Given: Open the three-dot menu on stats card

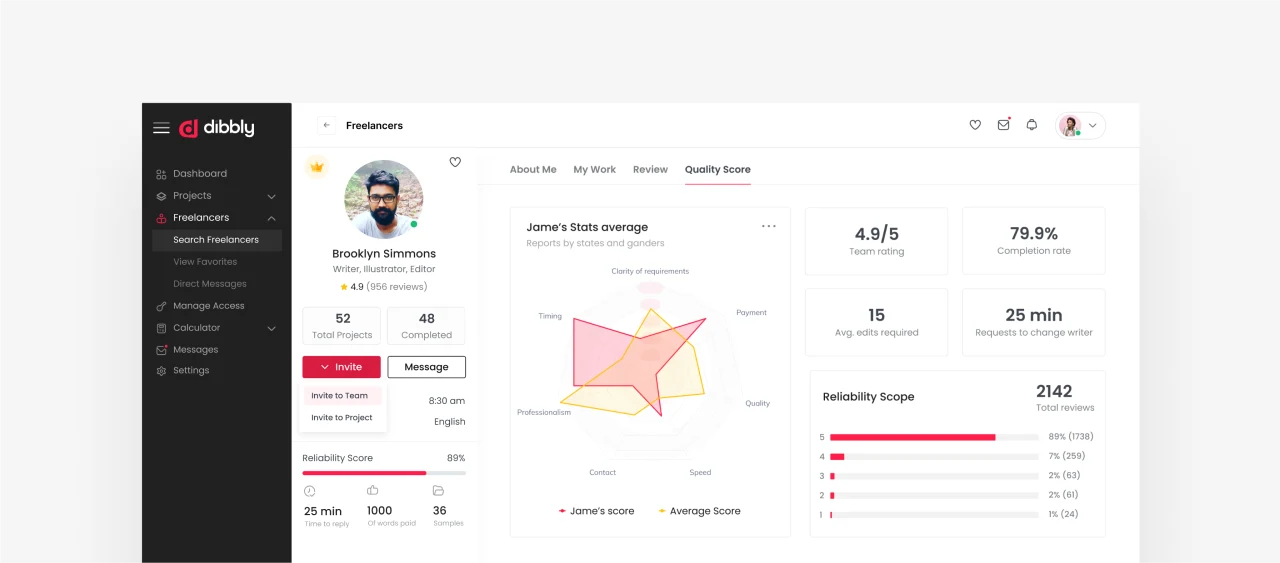Looking at the screenshot, I should (768, 226).
